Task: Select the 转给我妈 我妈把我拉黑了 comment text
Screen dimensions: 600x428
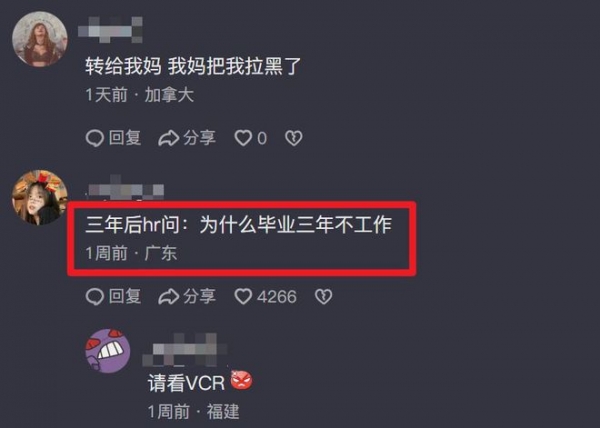Action: (193, 66)
